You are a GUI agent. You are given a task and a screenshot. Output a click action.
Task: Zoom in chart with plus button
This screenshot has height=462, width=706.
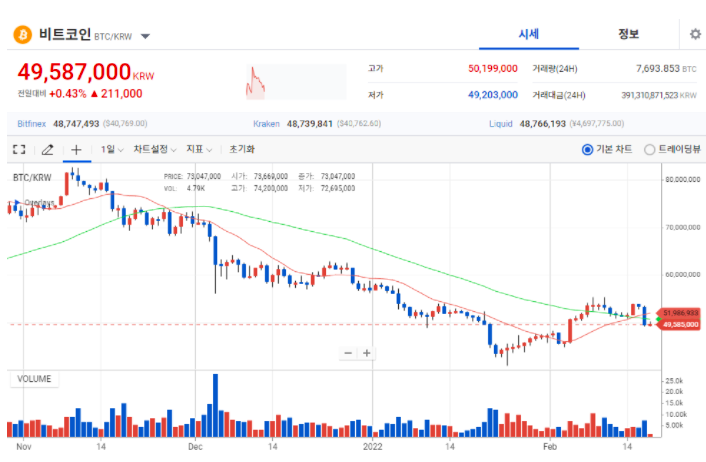[367, 352]
